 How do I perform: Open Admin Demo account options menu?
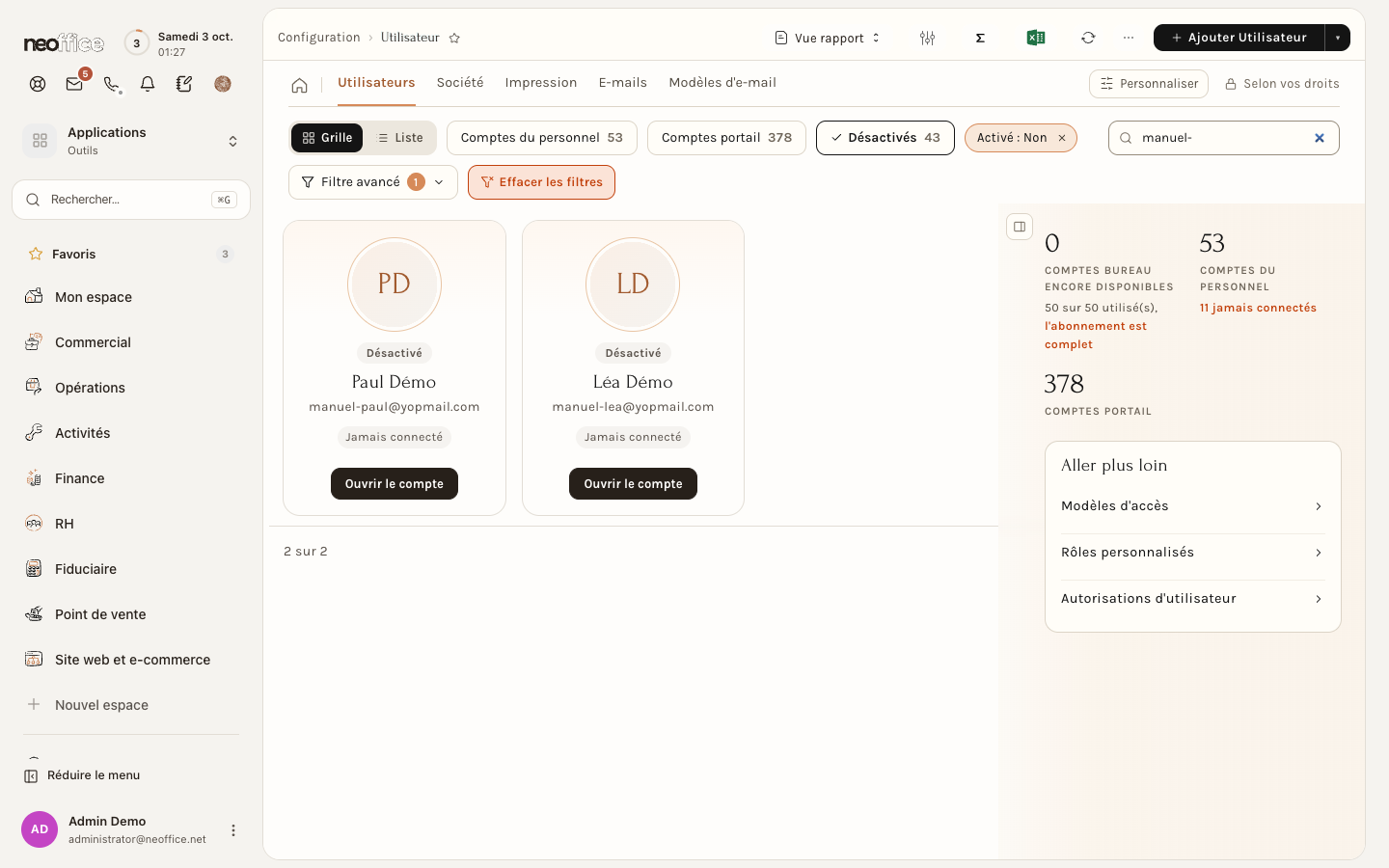232,830
